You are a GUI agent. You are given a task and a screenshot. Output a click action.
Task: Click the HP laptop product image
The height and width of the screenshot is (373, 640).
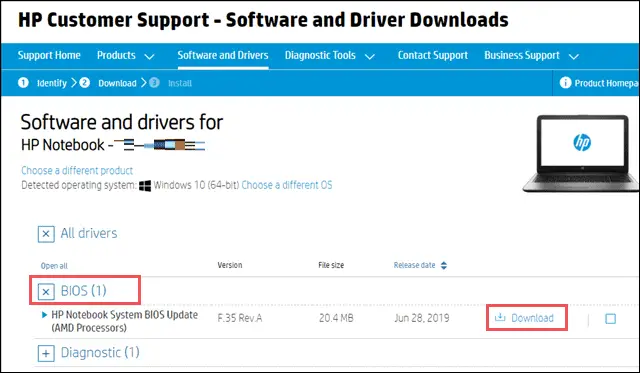pyautogui.click(x=581, y=153)
